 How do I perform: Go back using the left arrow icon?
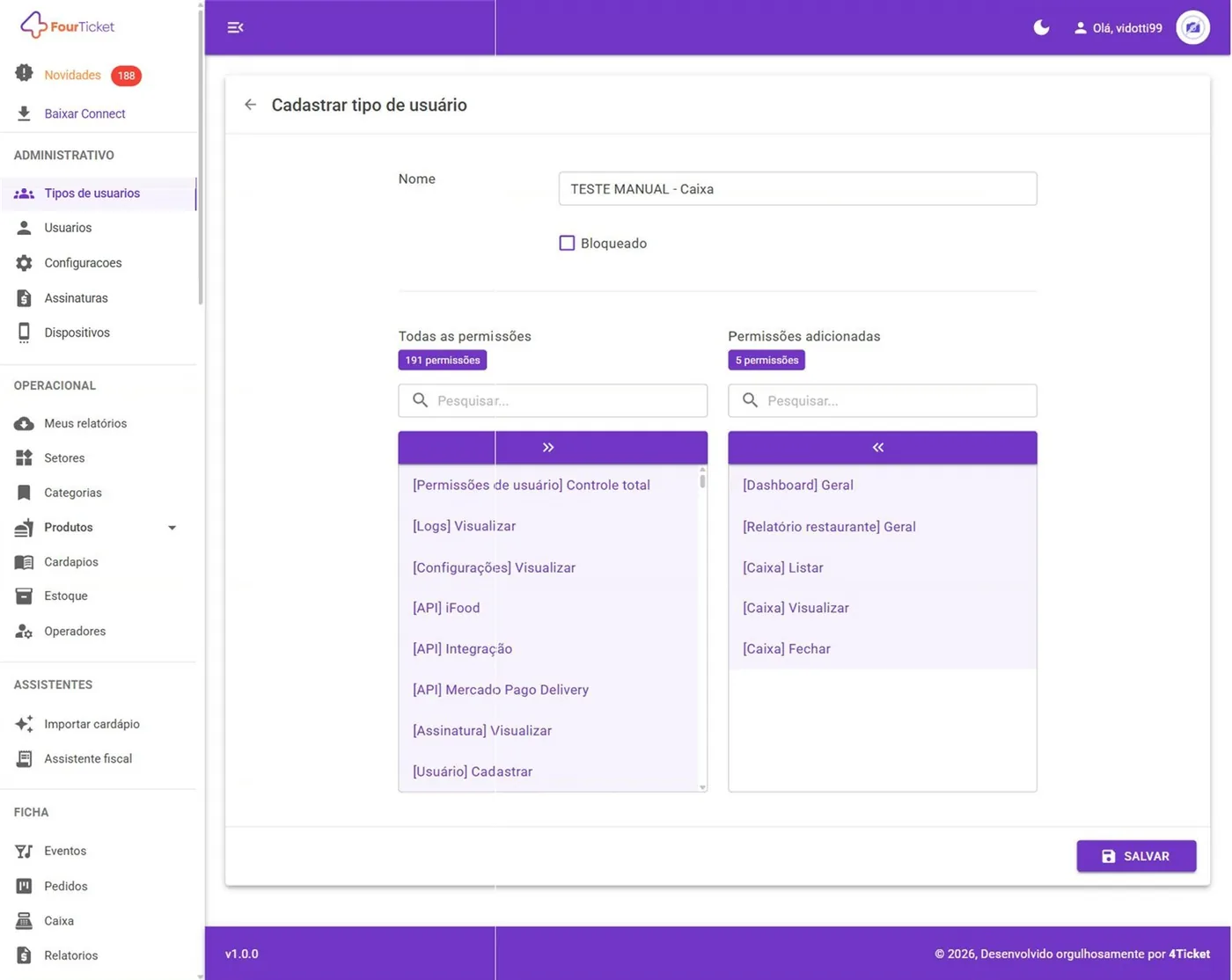pos(251,105)
